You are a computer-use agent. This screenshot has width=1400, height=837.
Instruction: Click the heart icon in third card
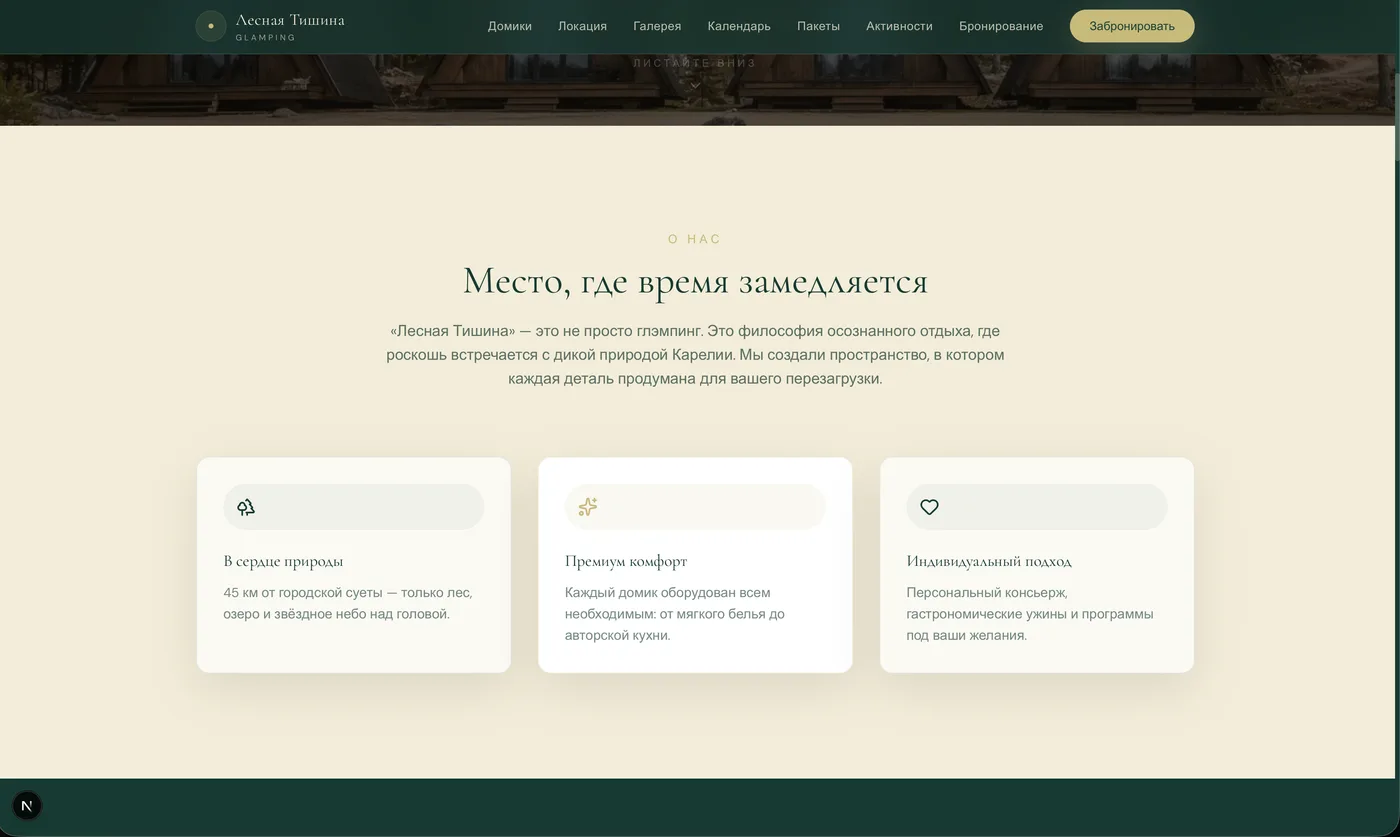929,507
